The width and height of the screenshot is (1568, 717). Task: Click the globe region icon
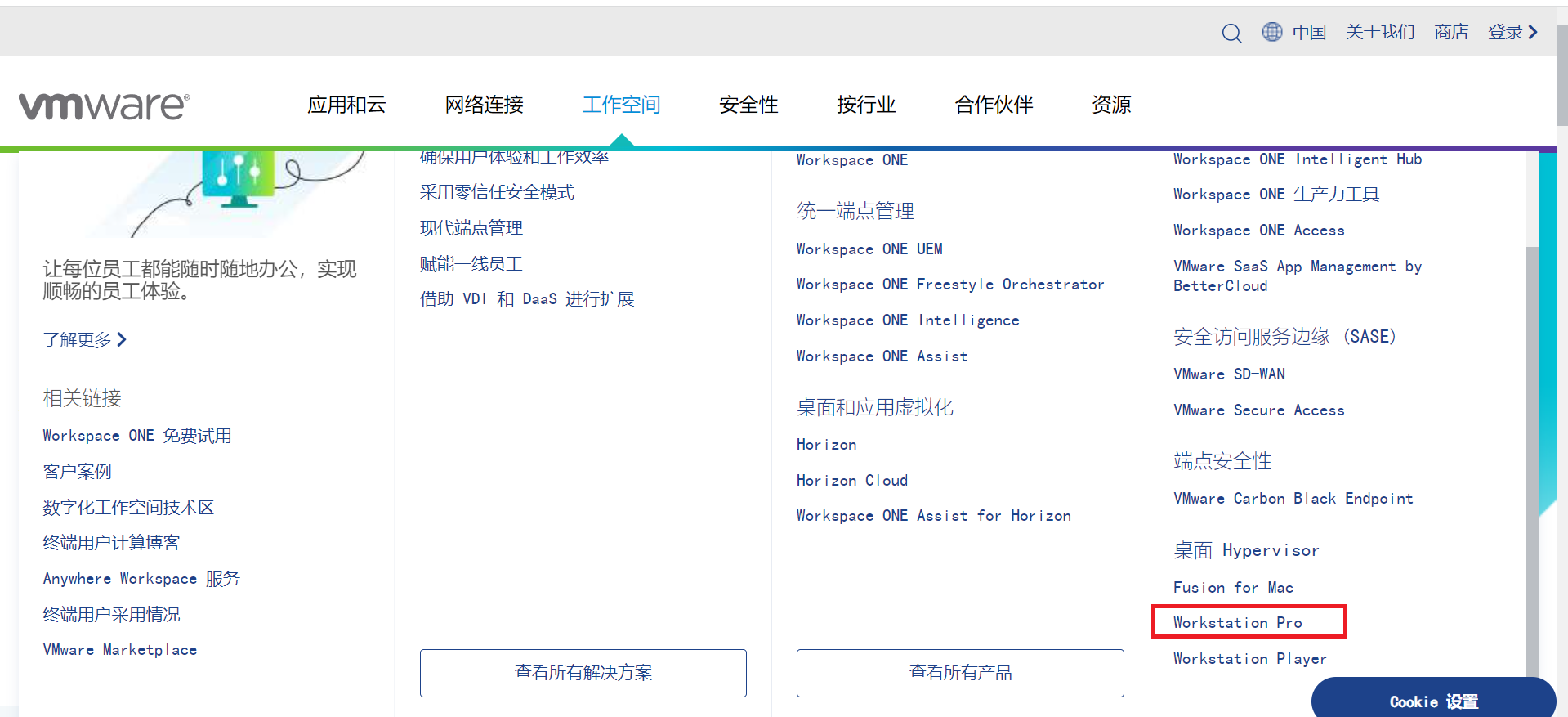coord(1272,32)
